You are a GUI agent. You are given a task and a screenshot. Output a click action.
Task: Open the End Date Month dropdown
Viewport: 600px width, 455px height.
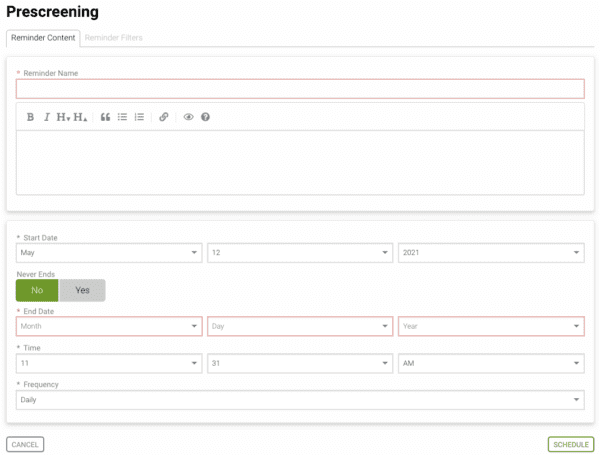[x=109, y=326]
